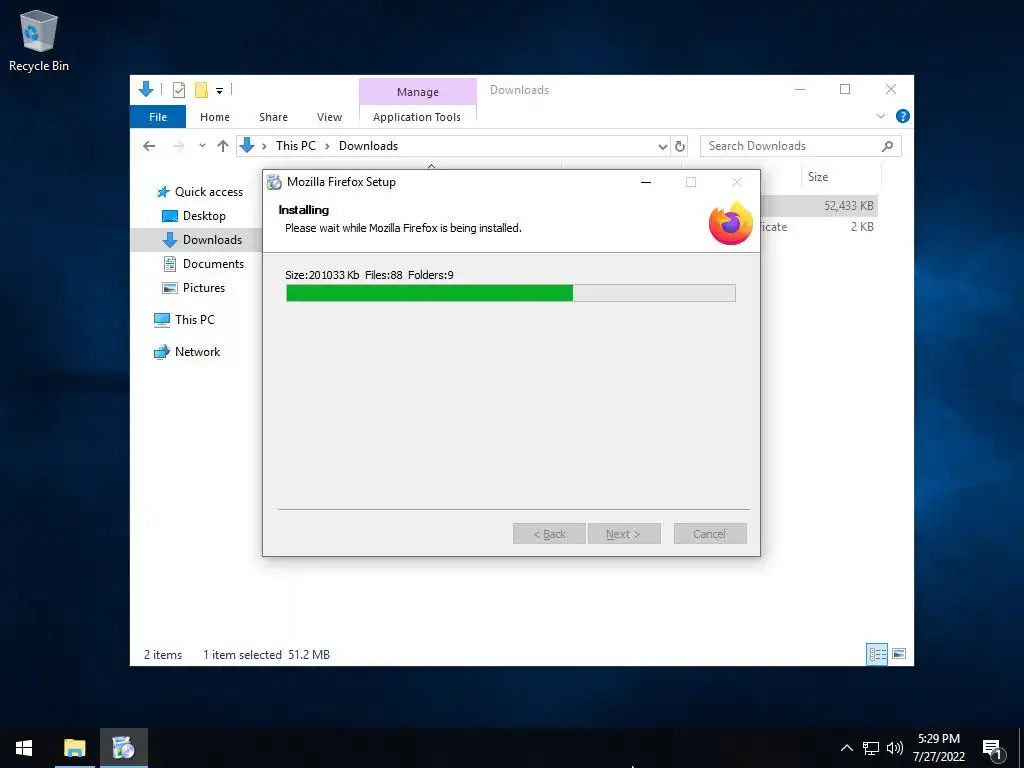The height and width of the screenshot is (768, 1024).
Task: Click the Properties checkmark icon in quick access toolbar
Action: coord(178,90)
